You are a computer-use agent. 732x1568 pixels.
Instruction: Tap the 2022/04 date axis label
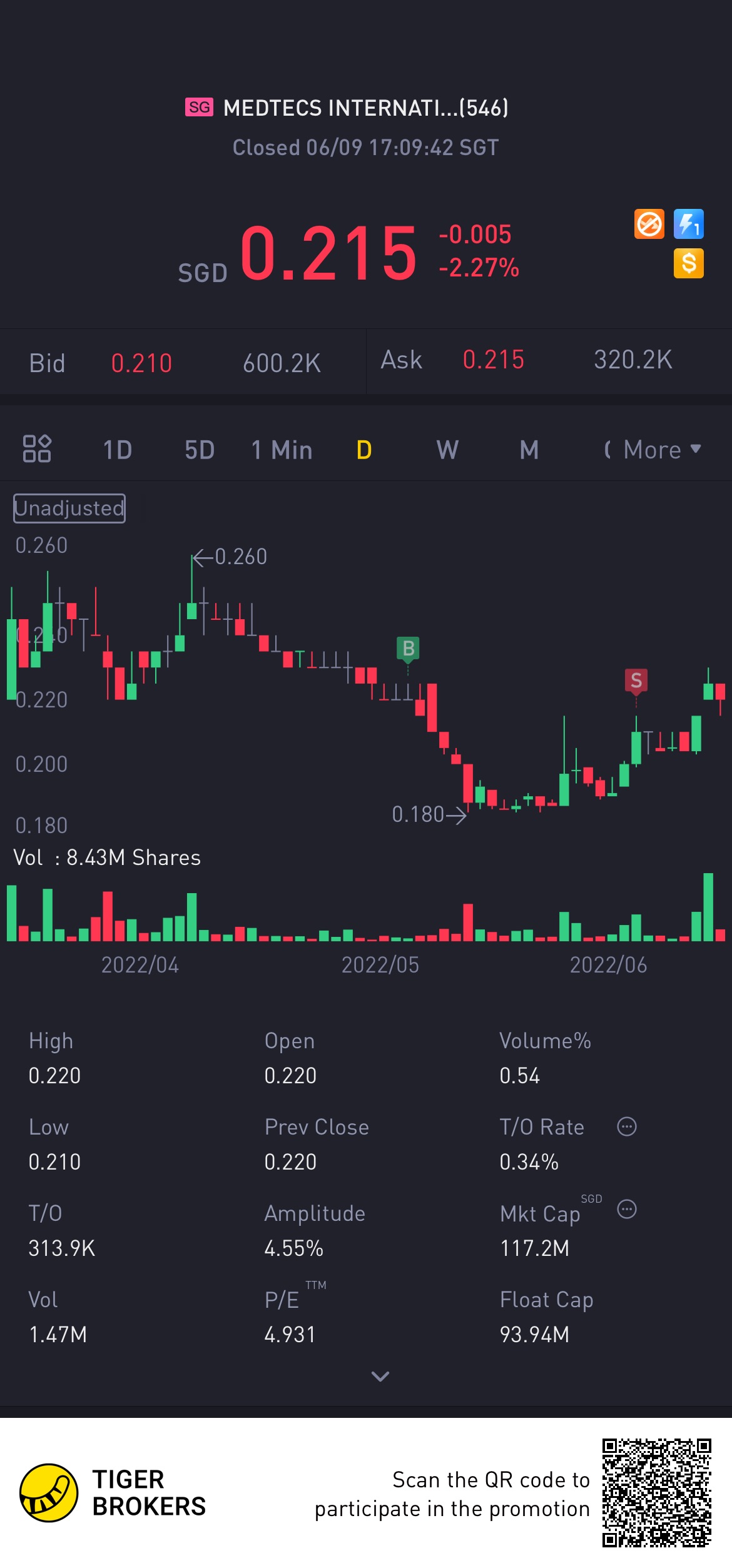click(140, 965)
